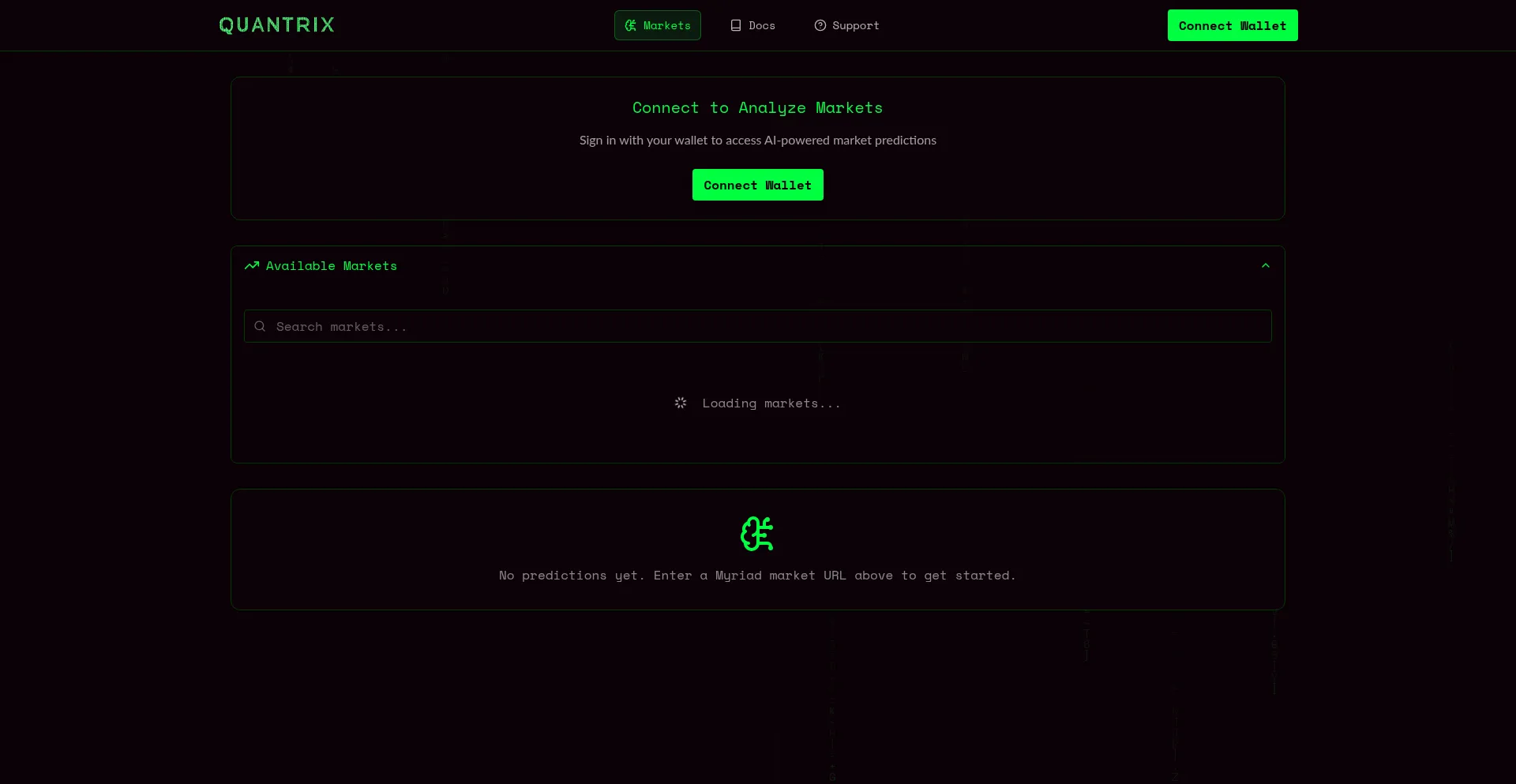
Task: Open the Support navigation label
Action: pos(855,25)
